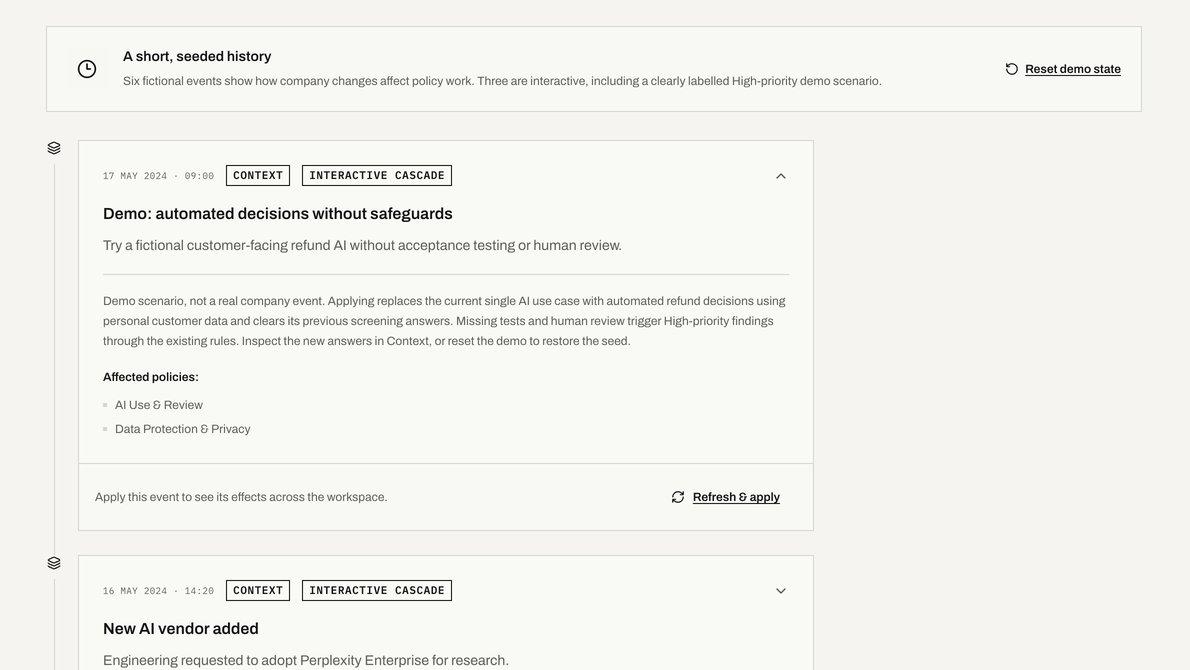Select the INTERACTIVE CASCADE tag on the 16 May event

(377, 590)
